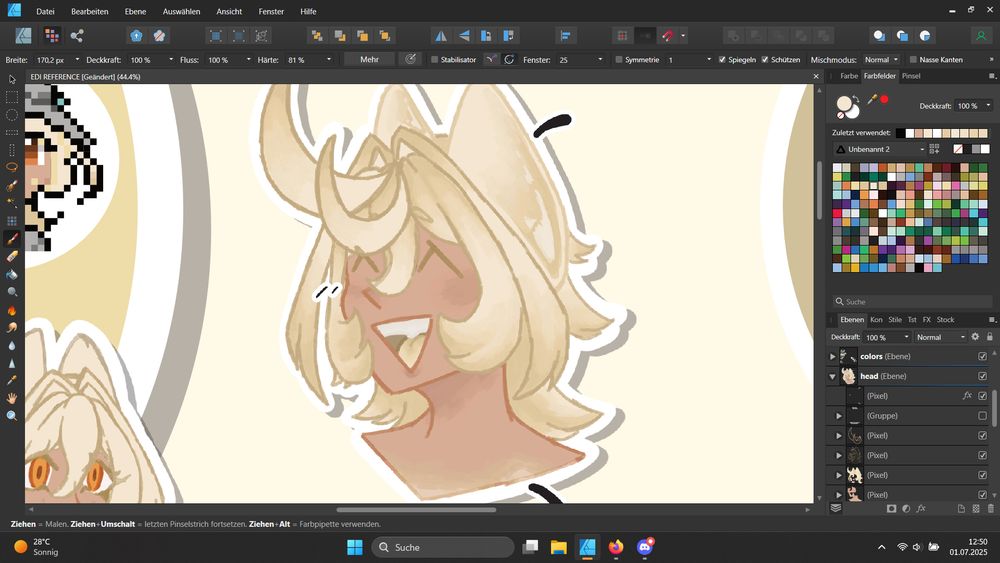Hide the head layer via its checkbox

(982, 376)
